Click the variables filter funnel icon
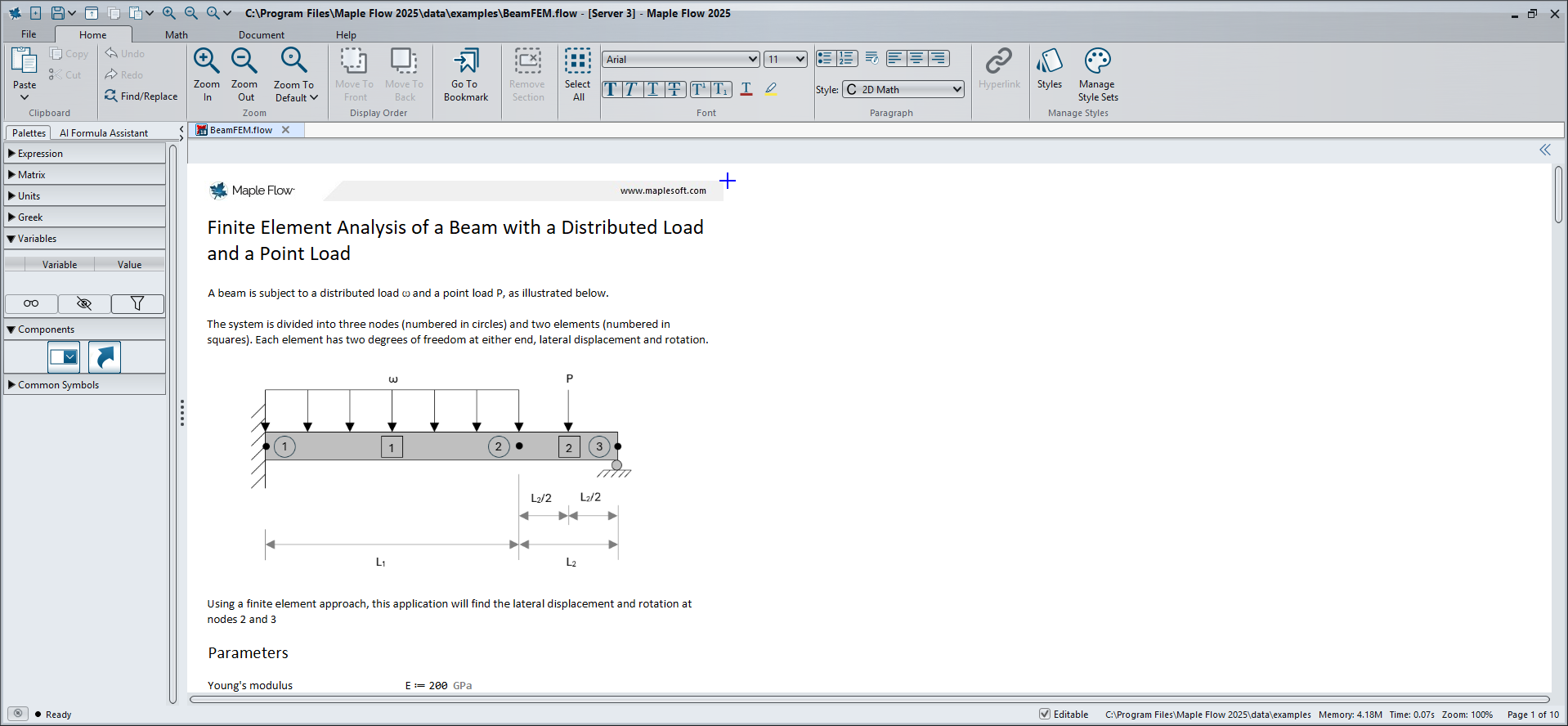 pos(137,304)
